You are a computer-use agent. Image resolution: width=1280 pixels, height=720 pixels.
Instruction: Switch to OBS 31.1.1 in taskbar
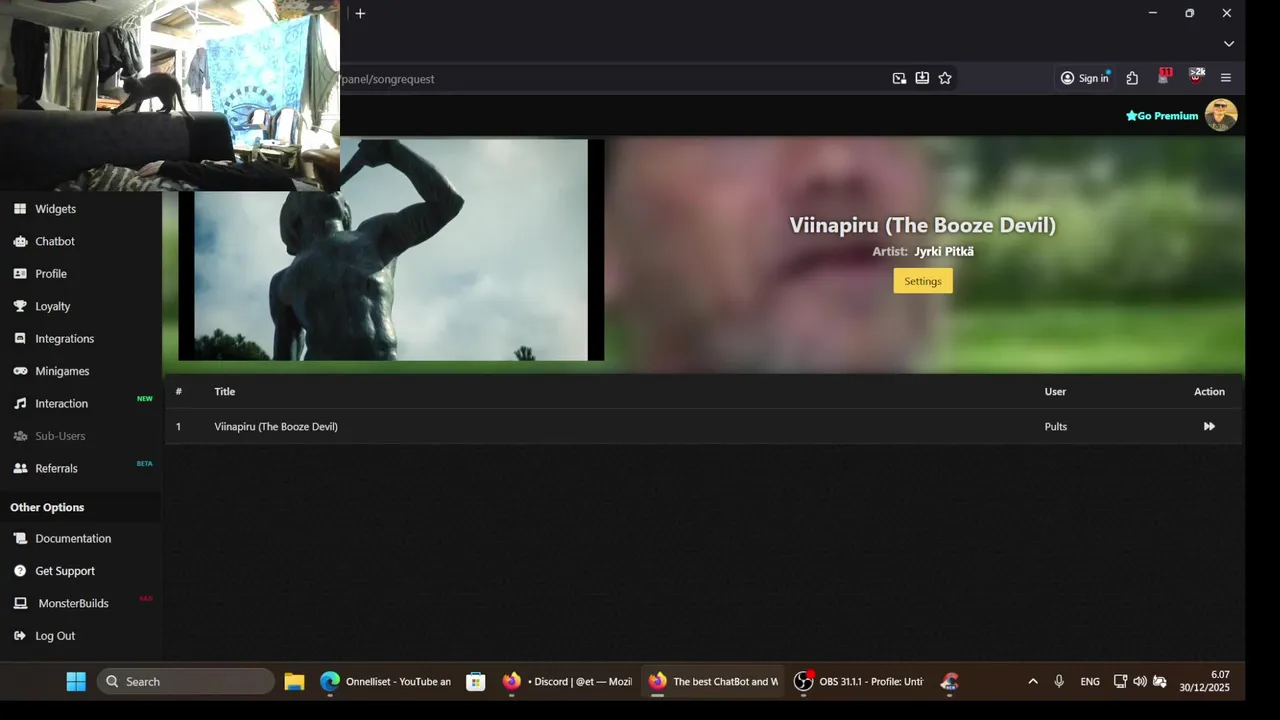tap(858, 682)
